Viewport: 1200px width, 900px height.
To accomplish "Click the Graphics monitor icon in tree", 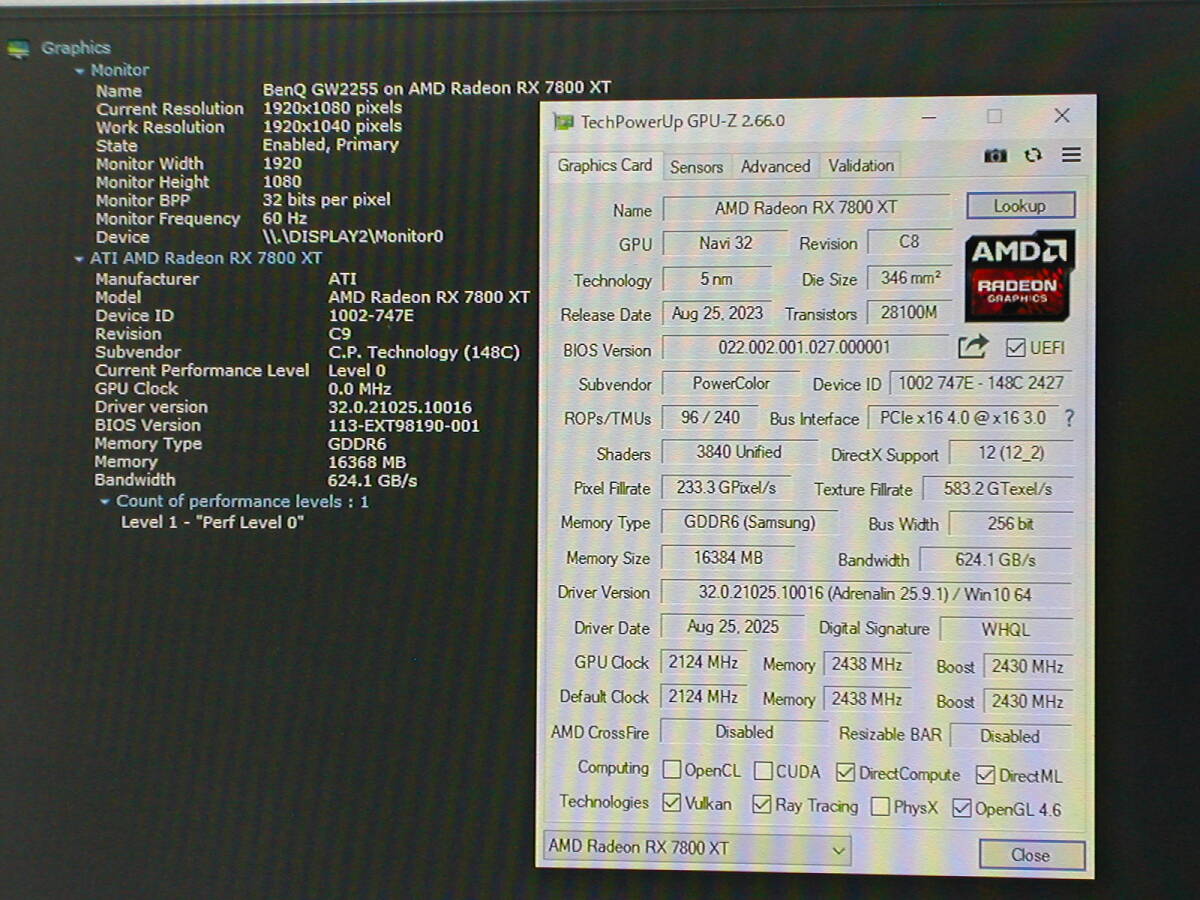I will tap(18, 49).
